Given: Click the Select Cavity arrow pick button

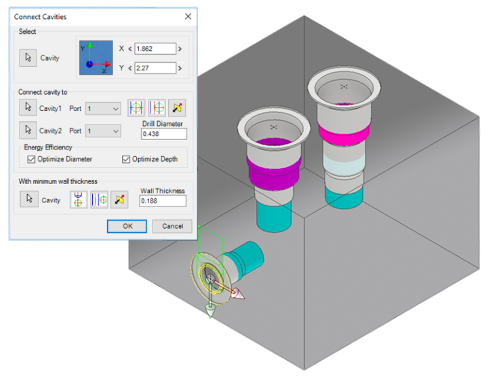Looking at the screenshot, I should tap(28, 58).
